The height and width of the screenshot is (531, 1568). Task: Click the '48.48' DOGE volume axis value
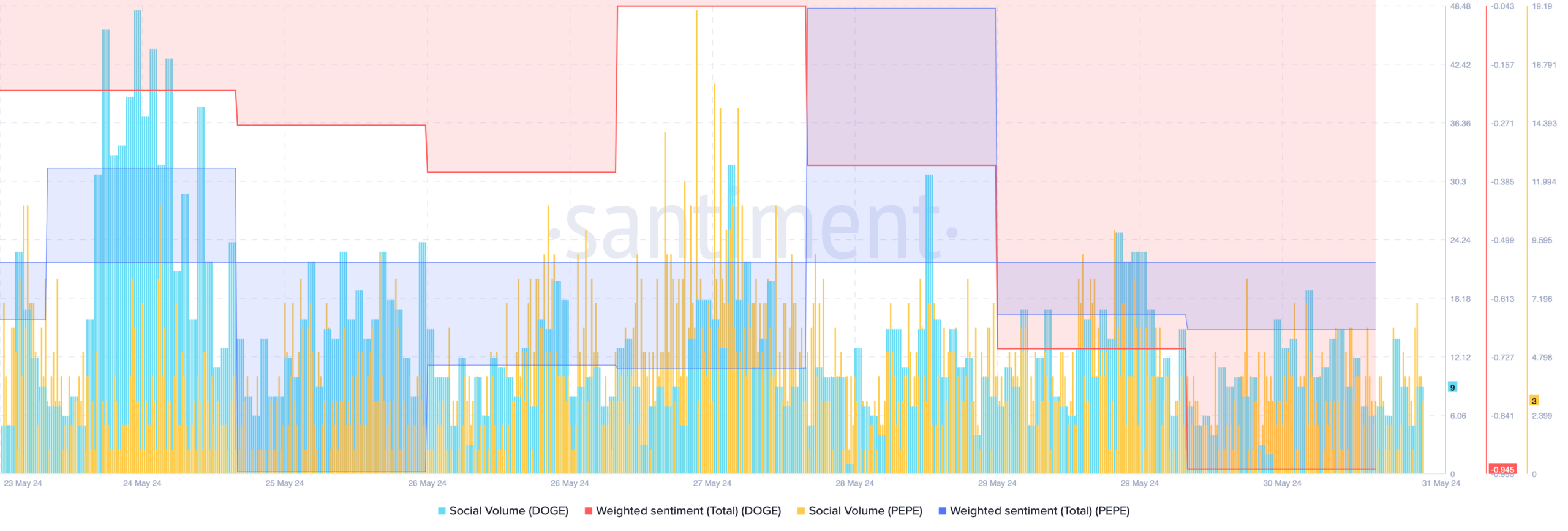tap(1460, 6)
